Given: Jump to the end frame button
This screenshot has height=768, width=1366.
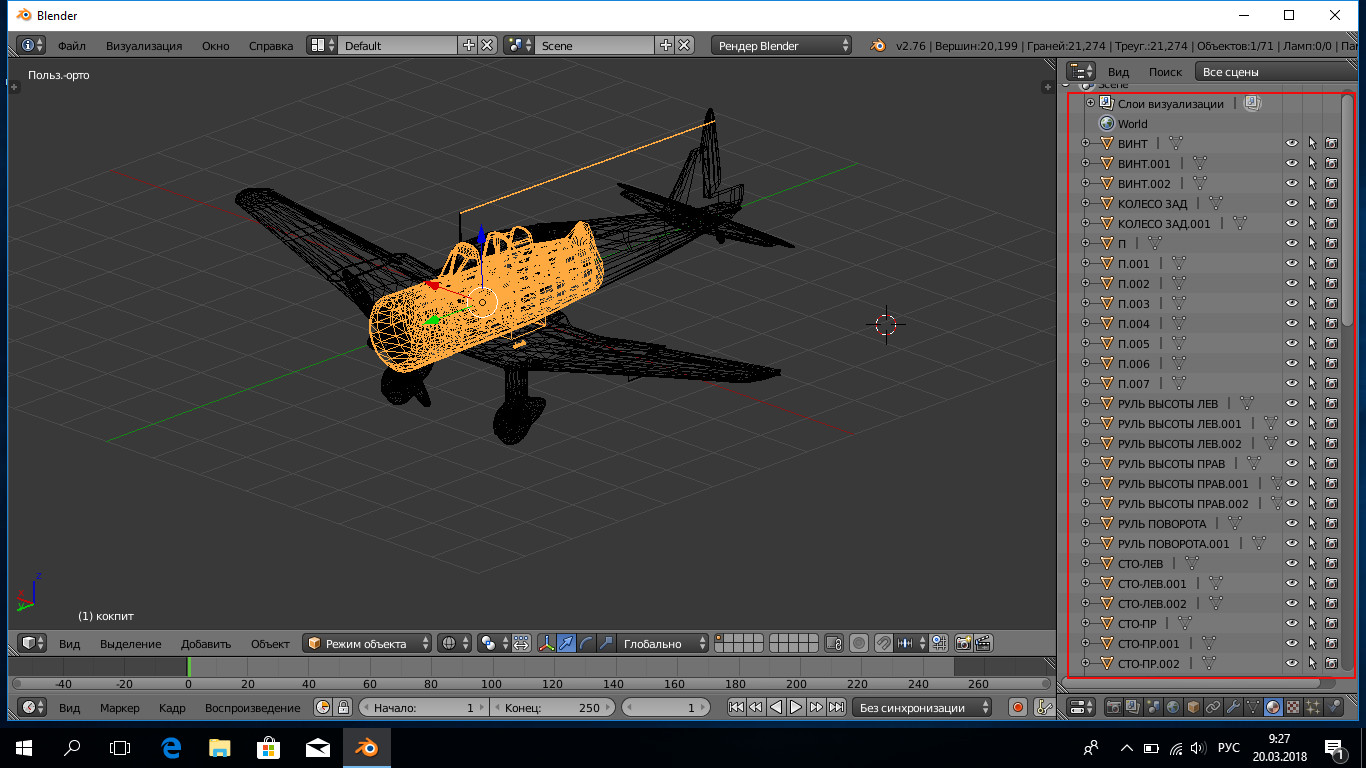Looking at the screenshot, I should pyautogui.click(x=836, y=707).
